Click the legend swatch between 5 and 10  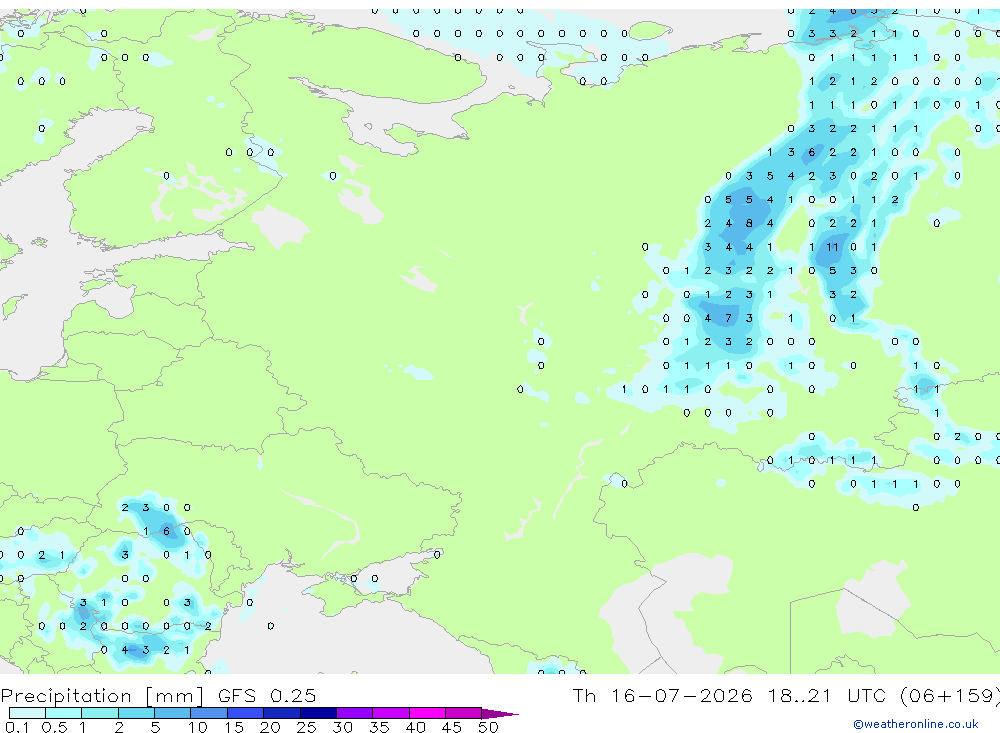173,713
